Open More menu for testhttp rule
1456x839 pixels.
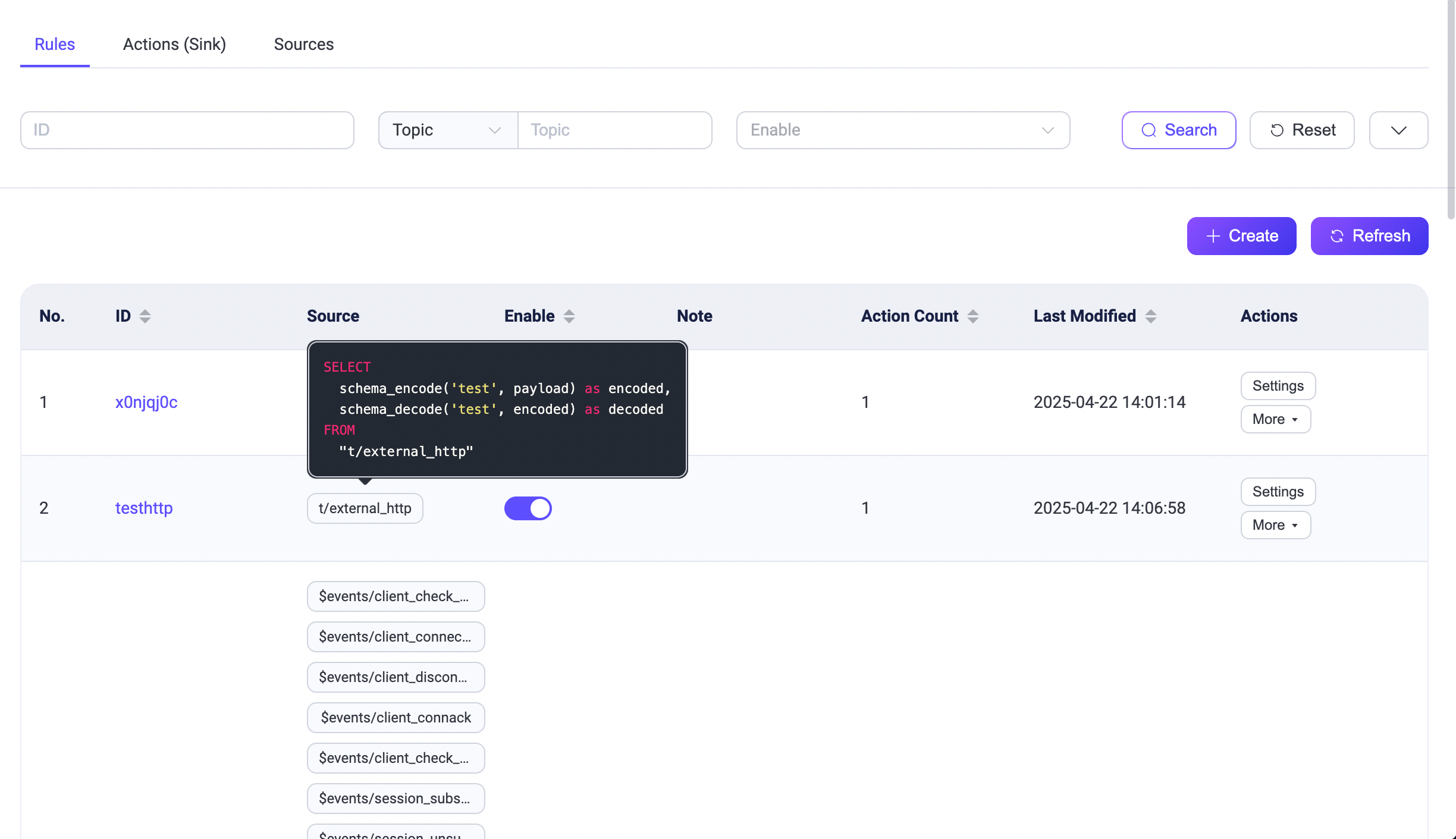(1275, 525)
